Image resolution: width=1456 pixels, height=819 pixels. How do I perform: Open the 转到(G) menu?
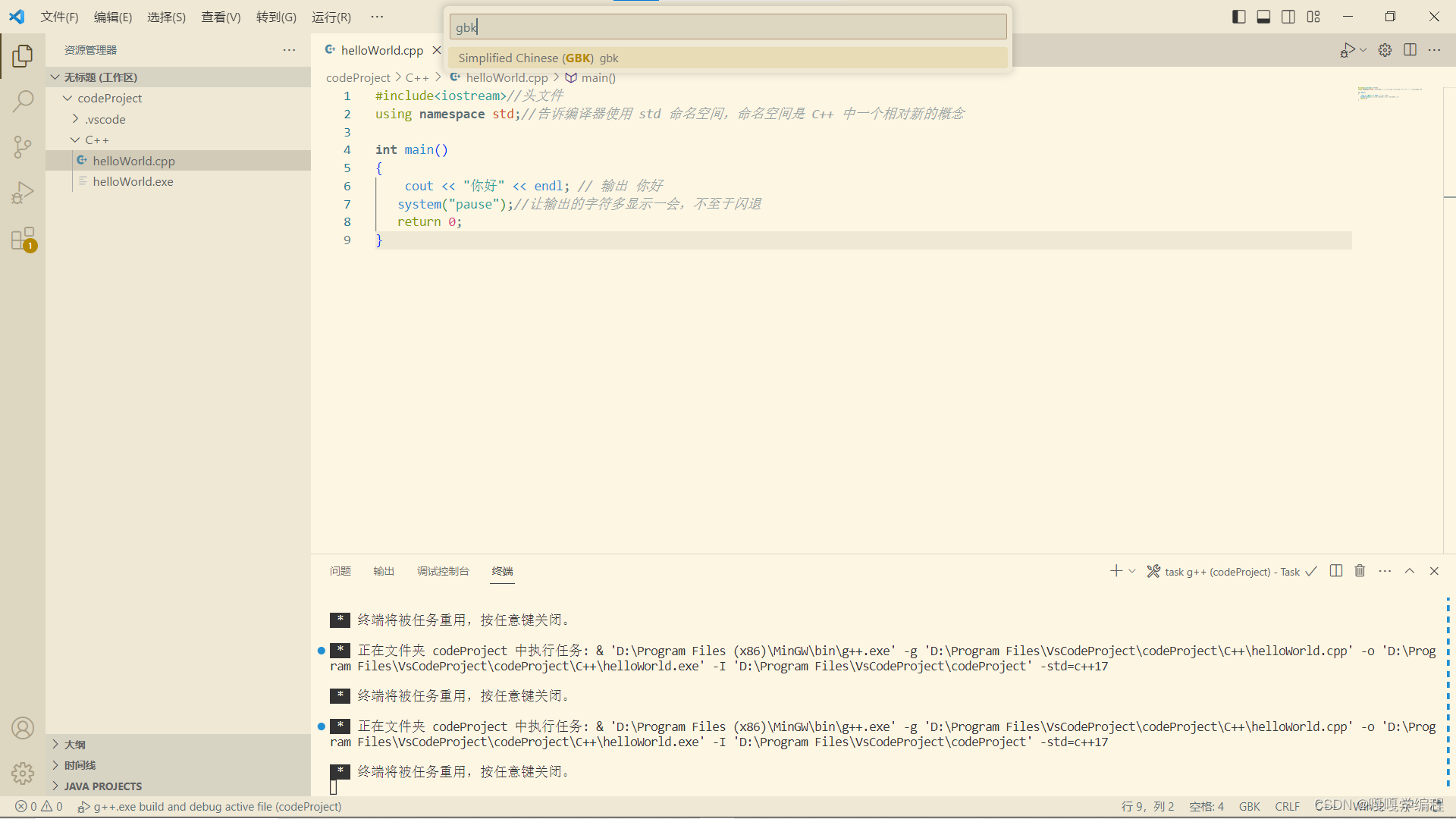click(x=276, y=17)
